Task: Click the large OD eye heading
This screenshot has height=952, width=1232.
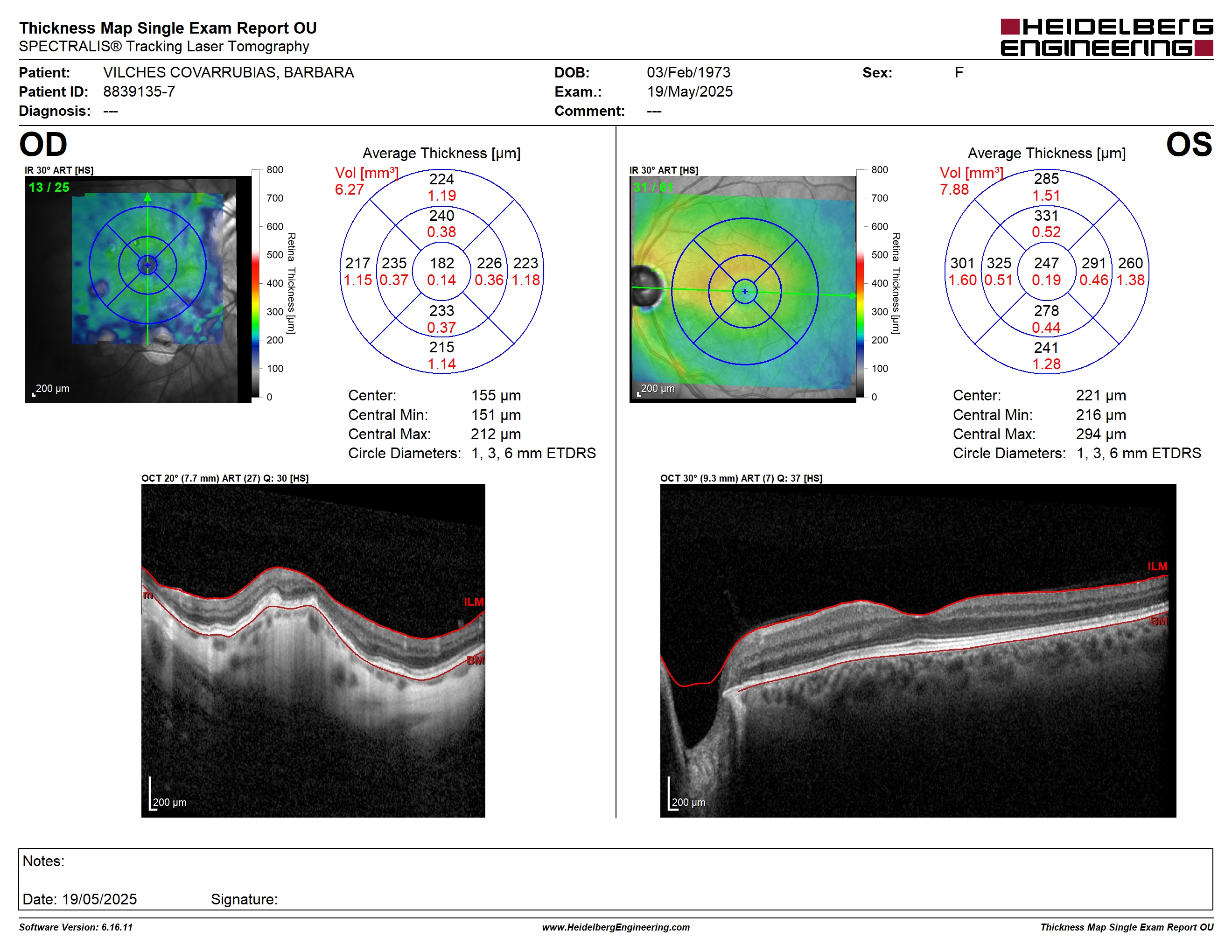Action: (43, 144)
